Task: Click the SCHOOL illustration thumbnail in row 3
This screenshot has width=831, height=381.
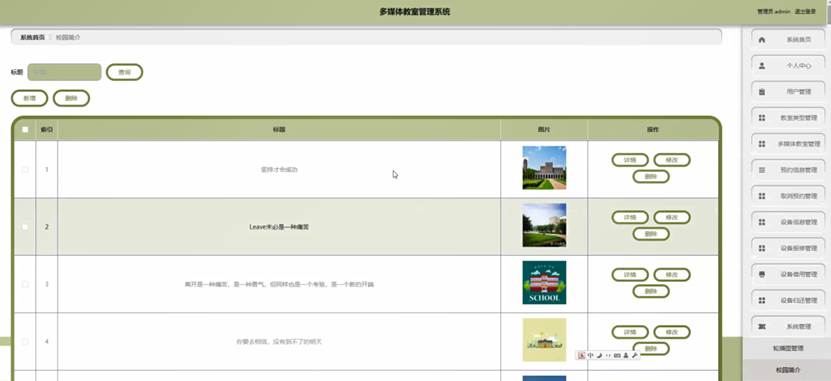Action: (544, 282)
